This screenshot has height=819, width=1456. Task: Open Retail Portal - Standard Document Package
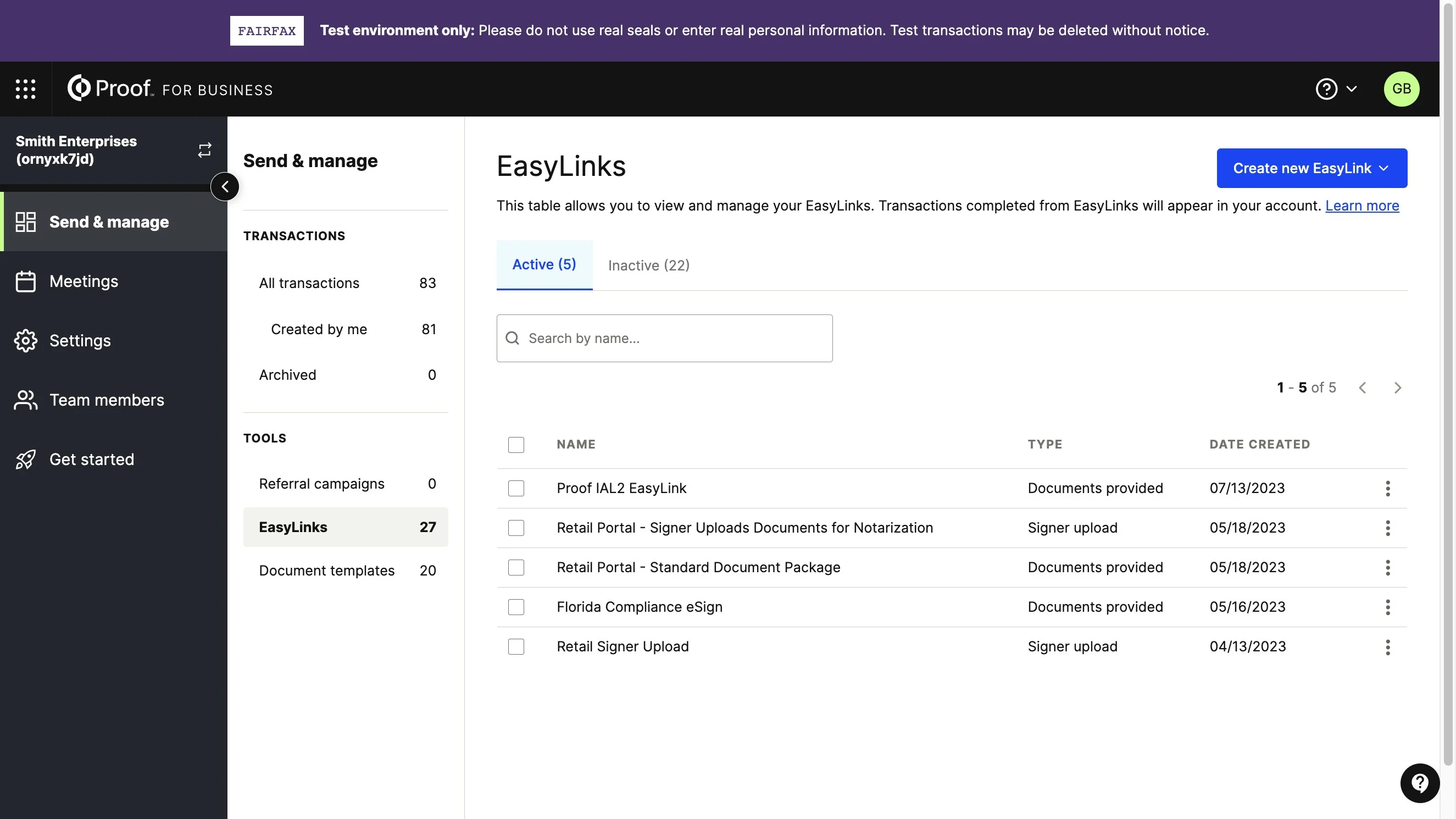[698, 567]
